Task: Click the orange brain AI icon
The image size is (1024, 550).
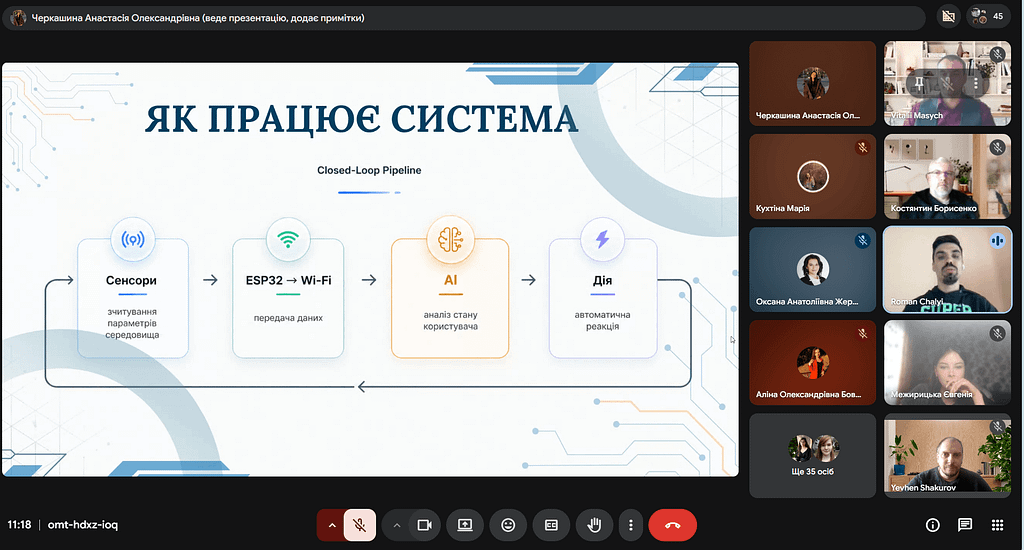Action: (450, 240)
